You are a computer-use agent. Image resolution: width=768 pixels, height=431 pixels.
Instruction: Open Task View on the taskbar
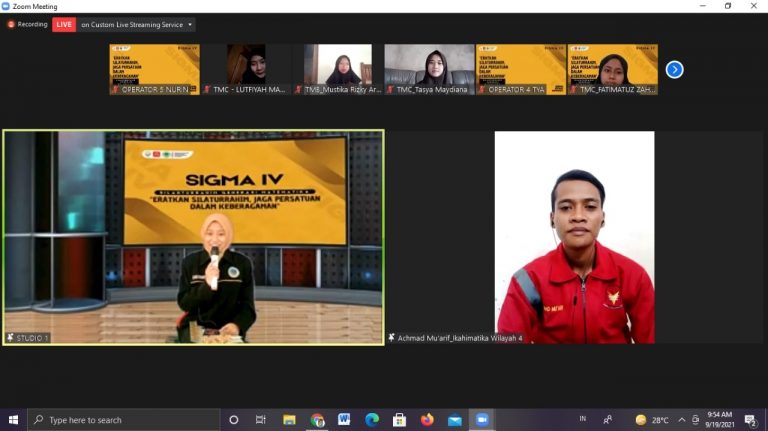[261, 420]
